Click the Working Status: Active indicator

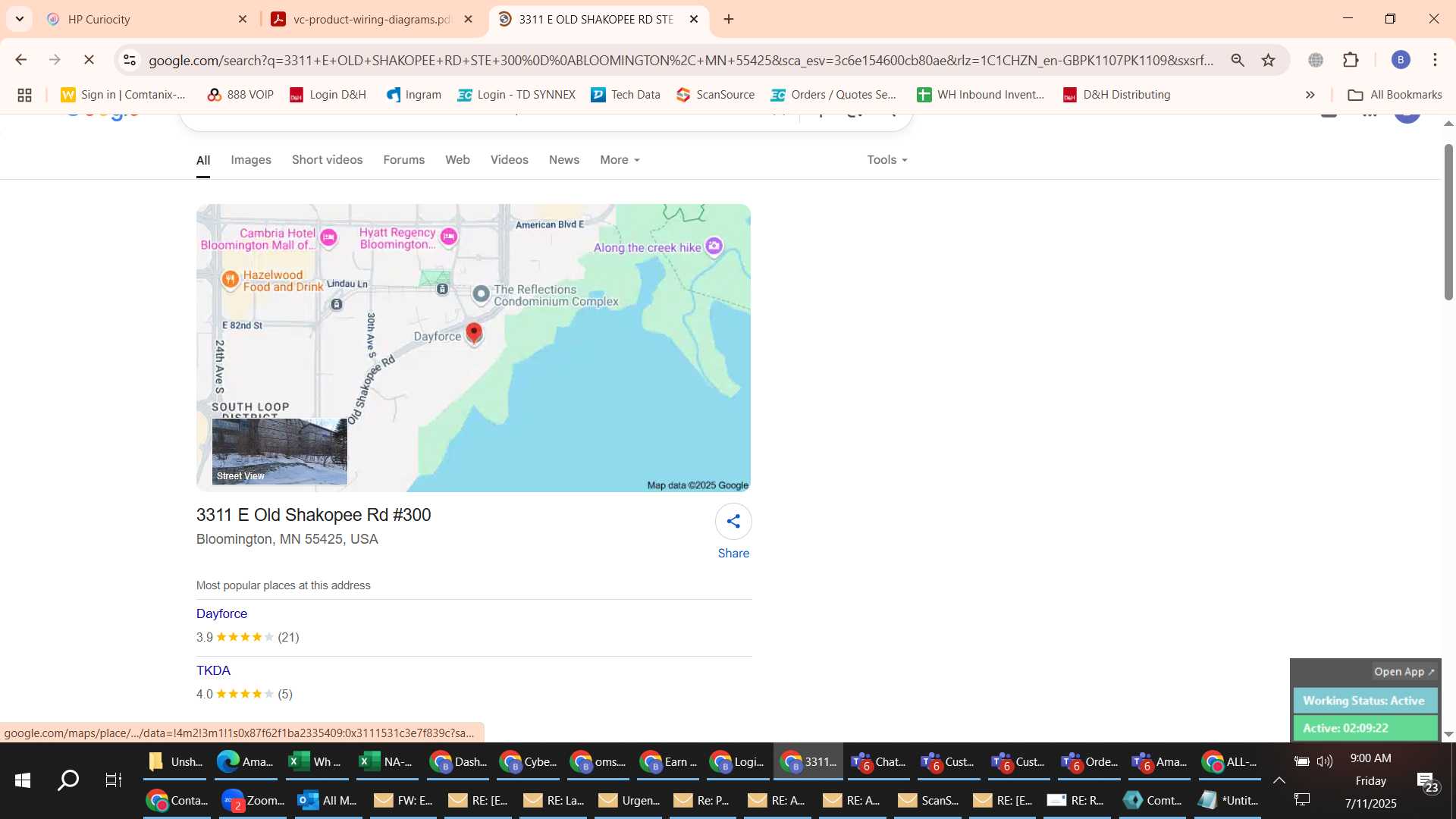click(x=1364, y=701)
